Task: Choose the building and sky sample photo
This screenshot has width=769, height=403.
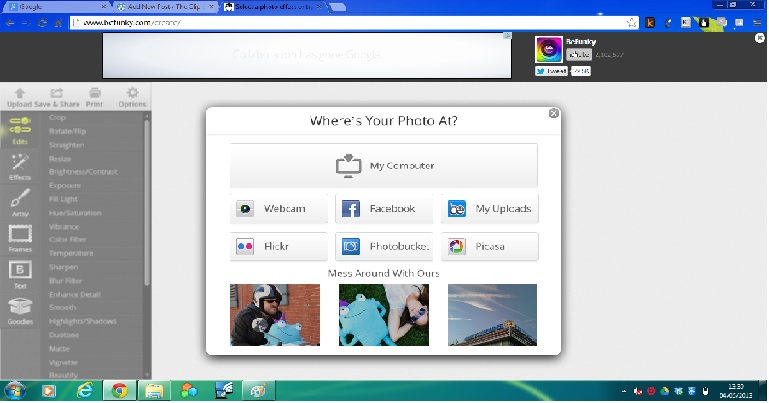Action: coord(492,314)
